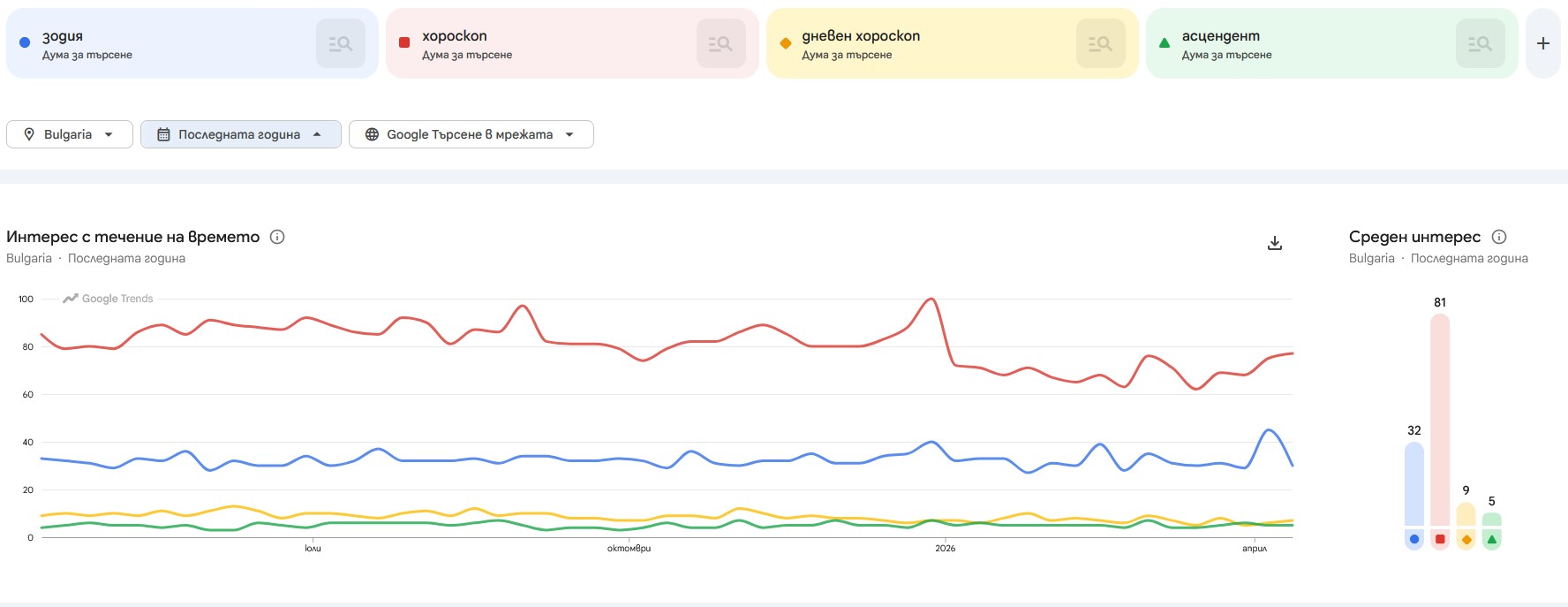Open the info tooltip next to "Интерес с течение на времето"
The image size is (1568, 607).
point(277,237)
